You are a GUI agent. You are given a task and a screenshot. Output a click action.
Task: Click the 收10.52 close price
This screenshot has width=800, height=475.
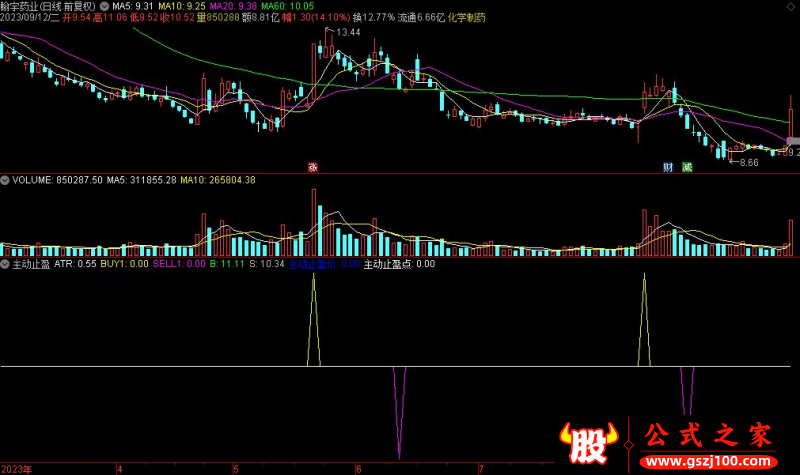click(x=178, y=17)
